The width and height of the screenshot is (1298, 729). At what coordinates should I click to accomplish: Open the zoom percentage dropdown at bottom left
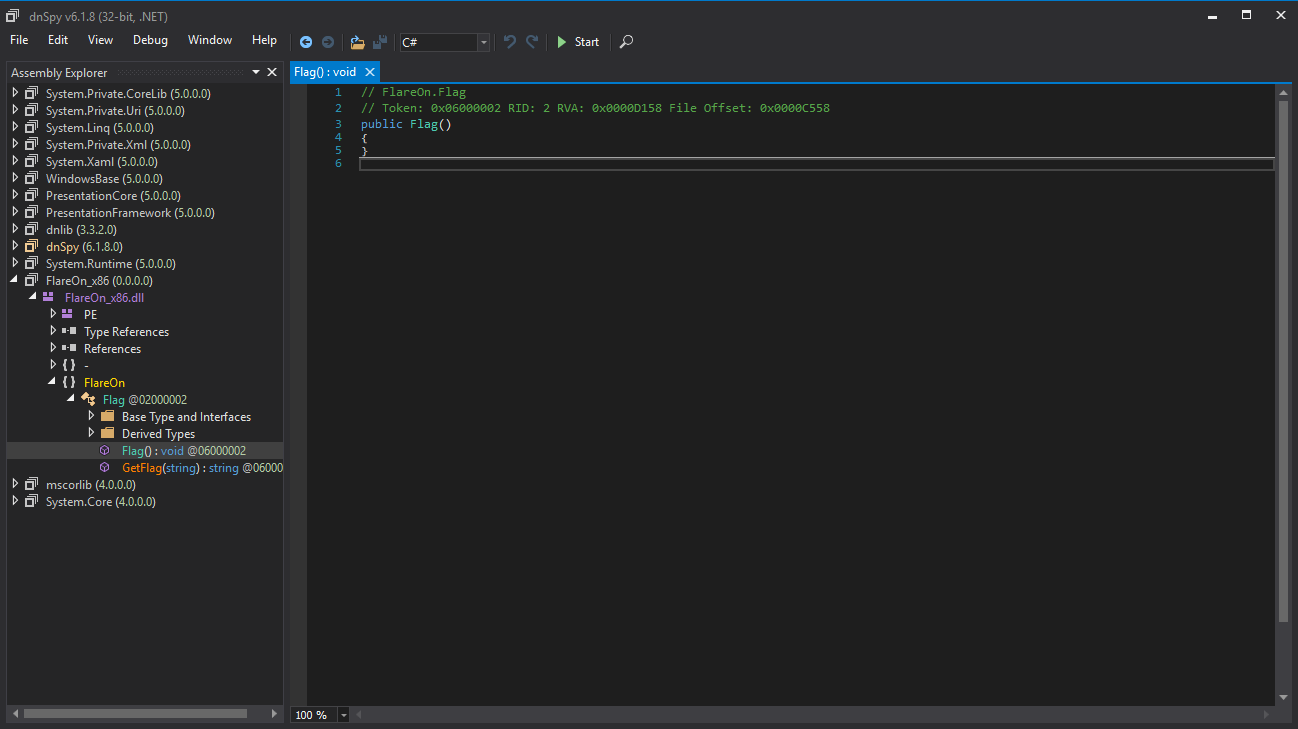(344, 714)
